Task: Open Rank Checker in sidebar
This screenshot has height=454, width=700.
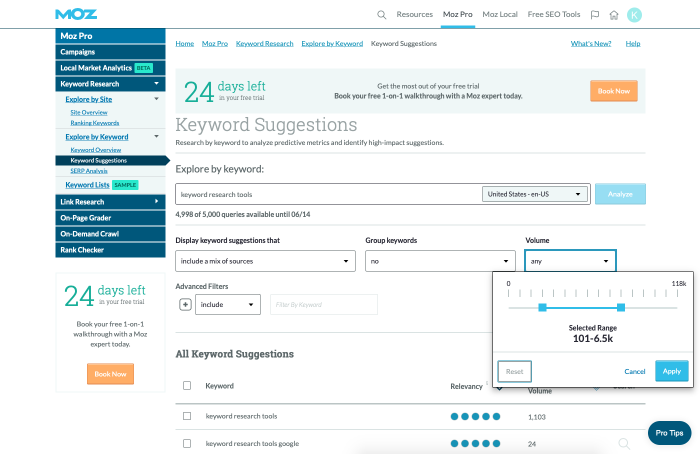Action: point(110,250)
